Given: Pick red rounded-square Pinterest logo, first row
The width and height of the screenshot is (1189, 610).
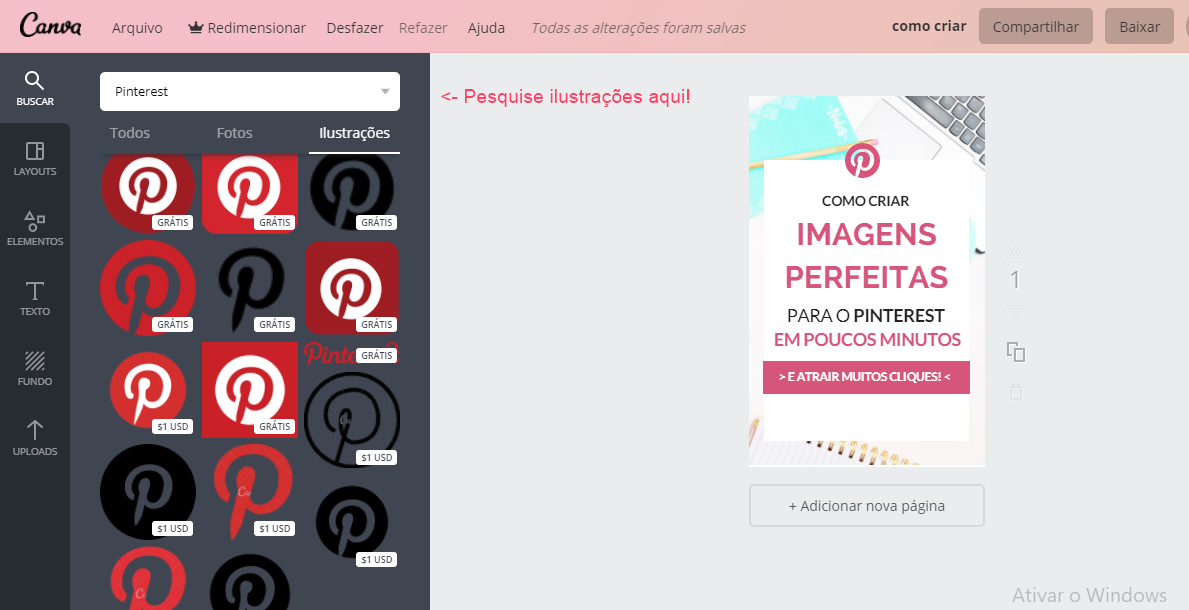Looking at the screenshot, I should coord(250,193).
